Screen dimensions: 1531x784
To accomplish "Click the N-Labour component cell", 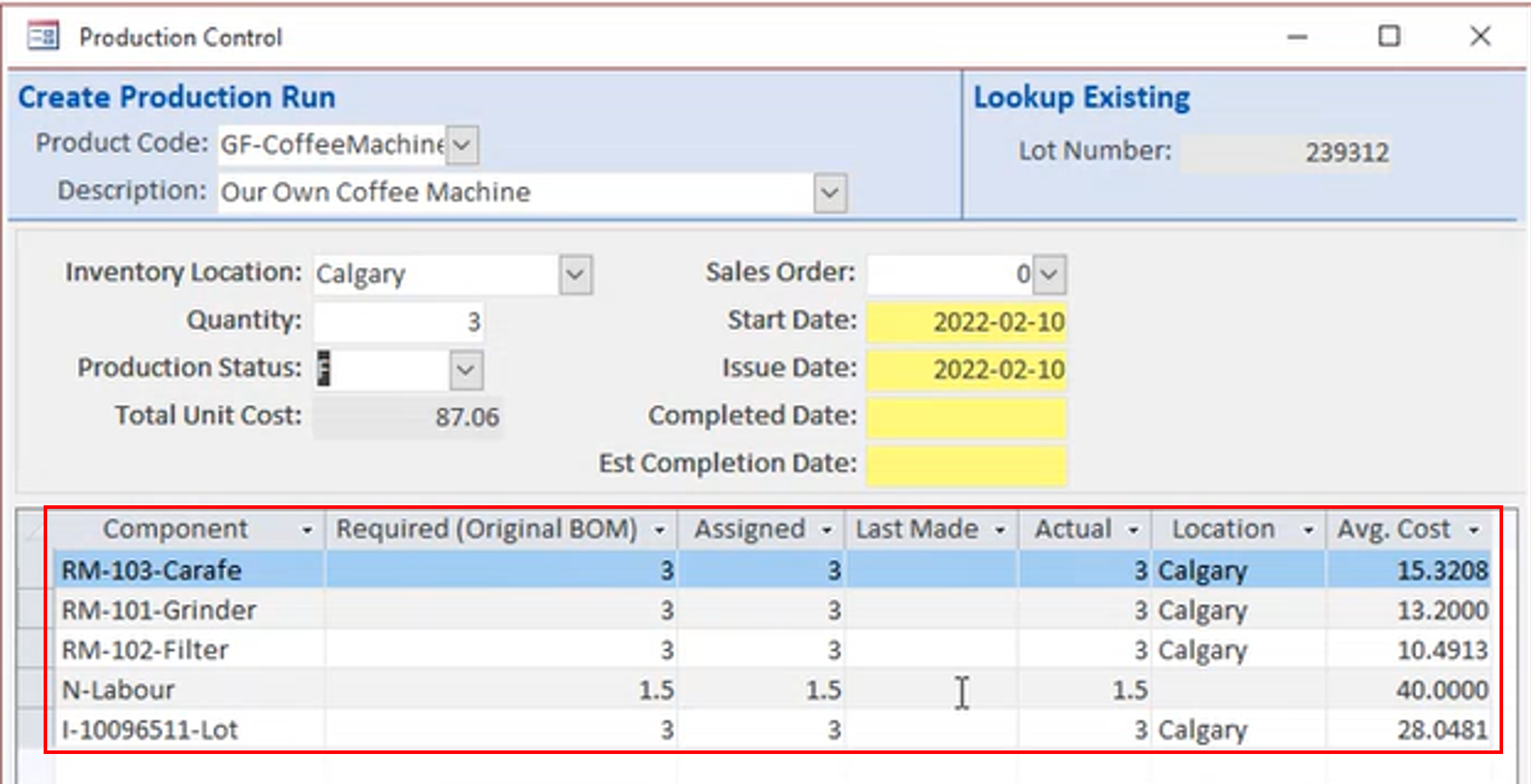I will point(118,690).
